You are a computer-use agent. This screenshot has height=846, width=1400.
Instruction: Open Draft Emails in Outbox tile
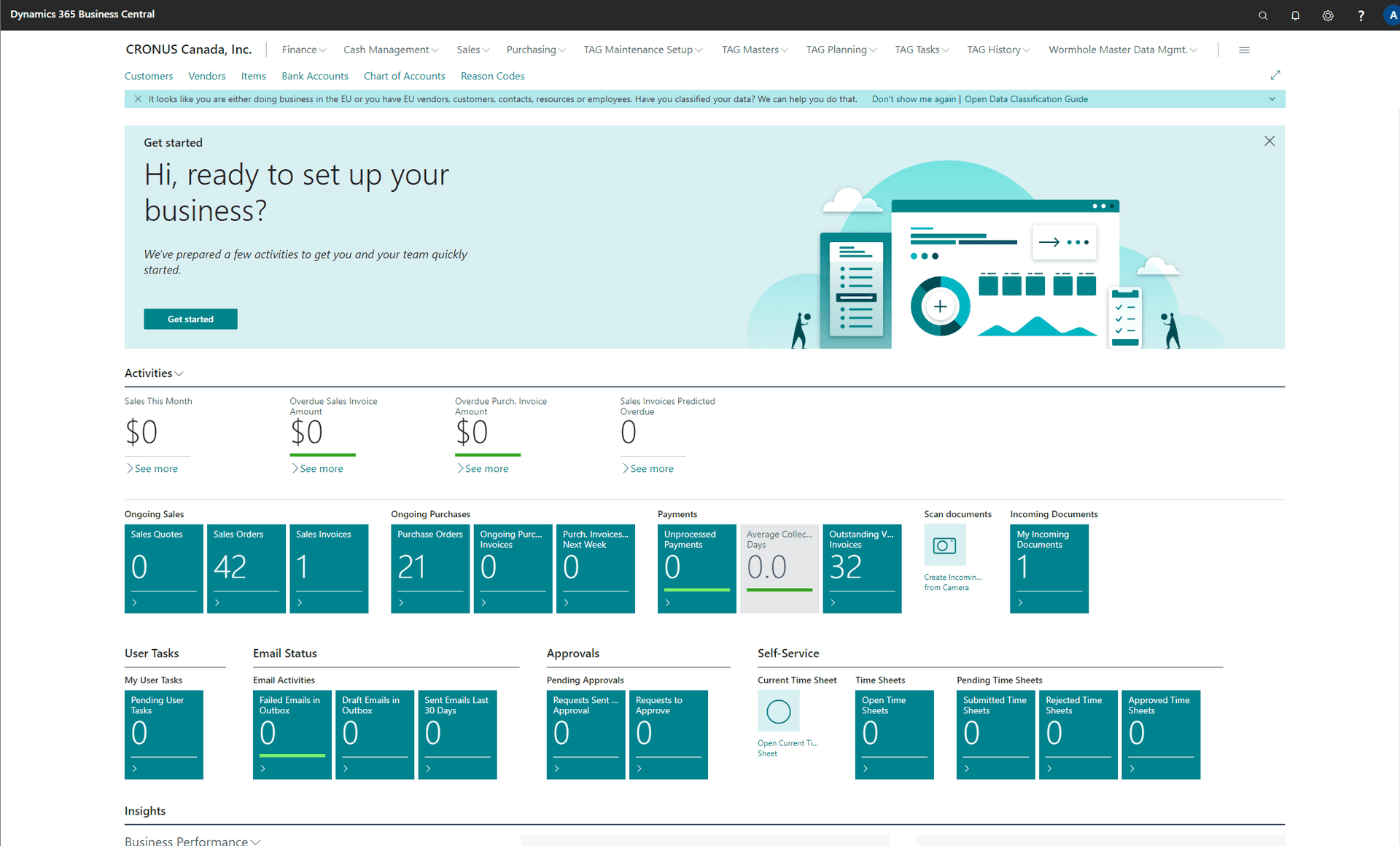point(375,734)
